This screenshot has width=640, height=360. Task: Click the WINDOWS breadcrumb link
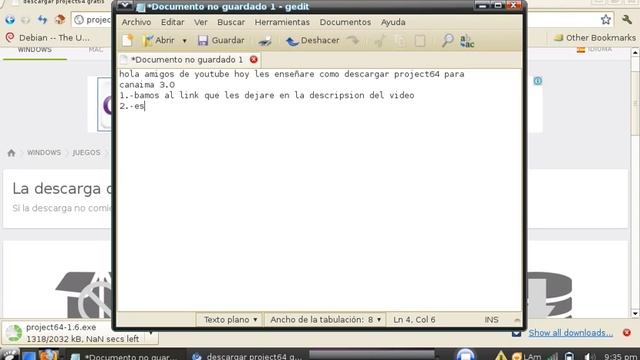44,153
